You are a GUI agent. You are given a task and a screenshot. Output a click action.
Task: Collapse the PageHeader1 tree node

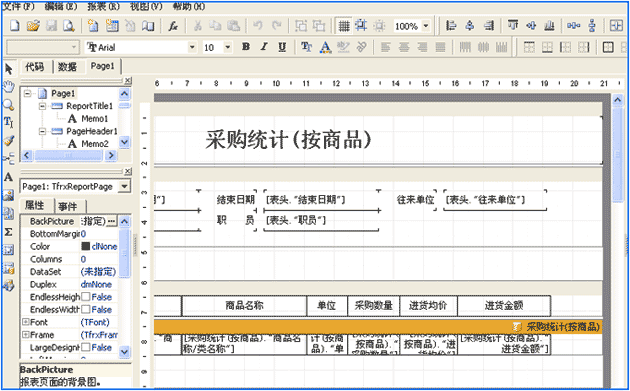pyautogui.click(x=43, y=131)
